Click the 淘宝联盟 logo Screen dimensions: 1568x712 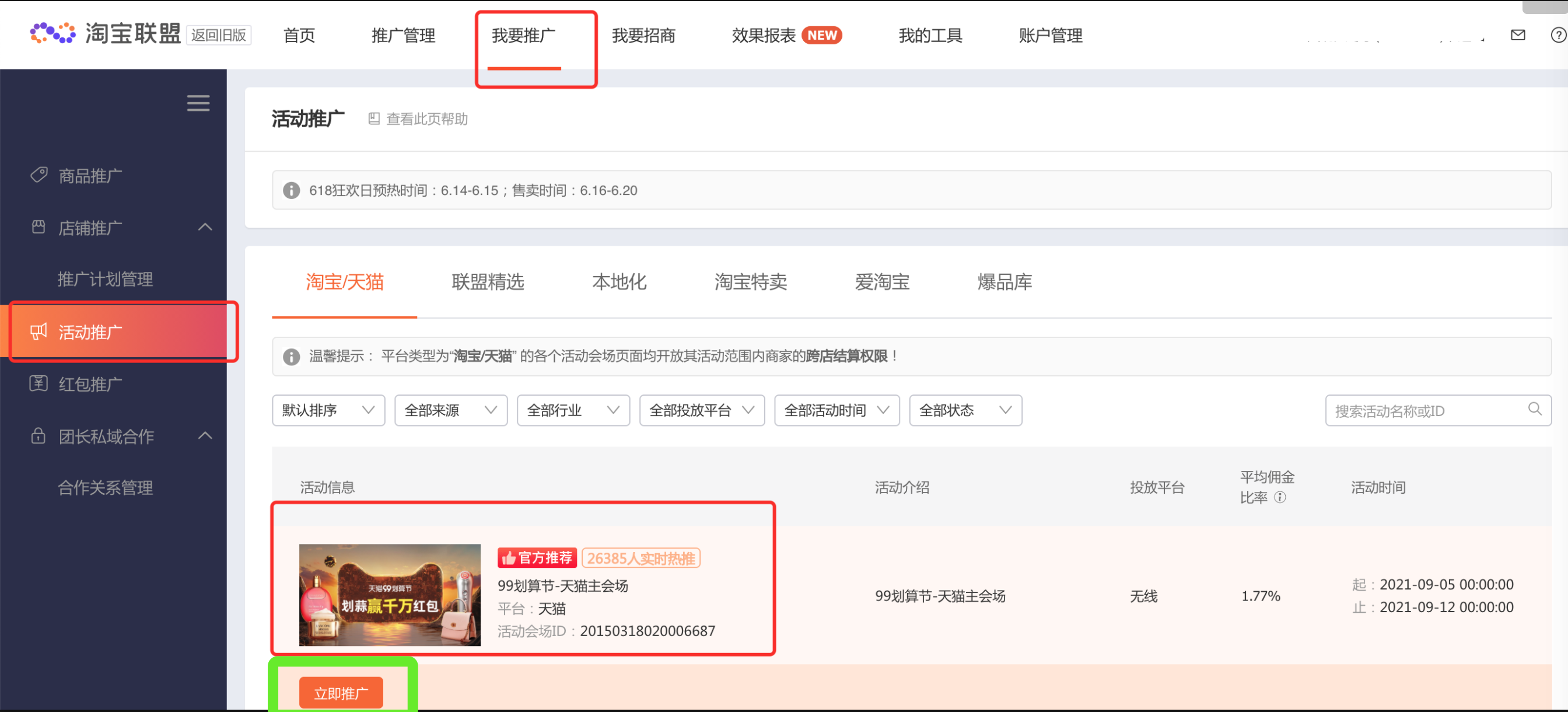pyautogui.click(x=106, y=34)
